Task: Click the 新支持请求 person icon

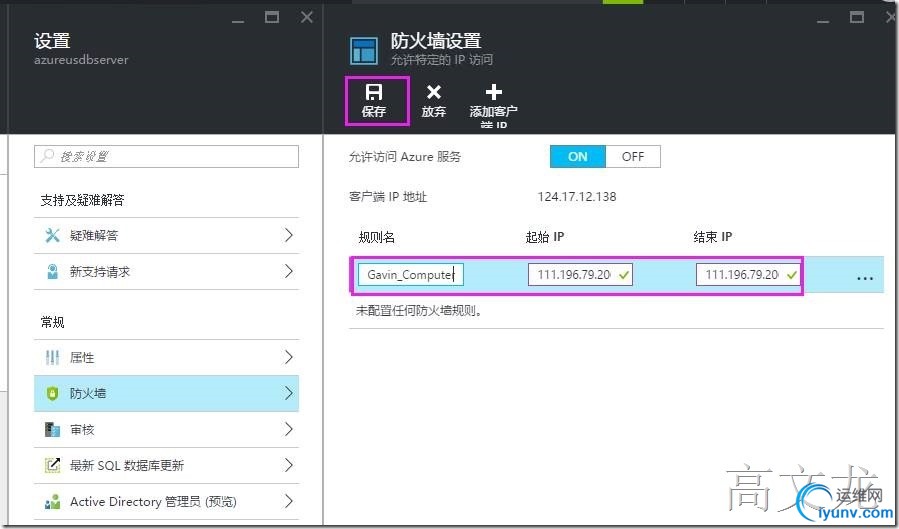Action: (52, 271)
